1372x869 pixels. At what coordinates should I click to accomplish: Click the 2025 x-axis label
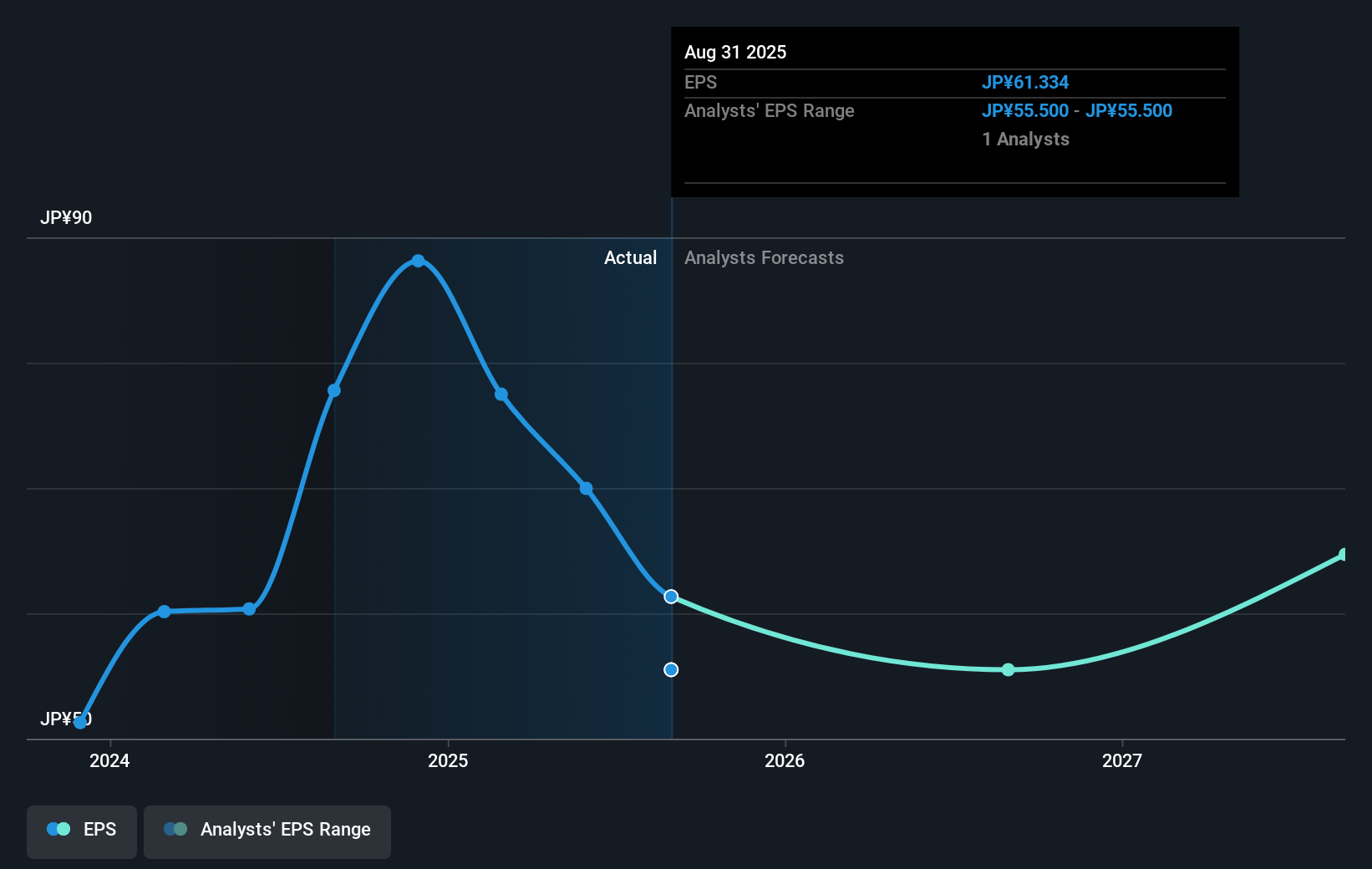click(448, 760)
